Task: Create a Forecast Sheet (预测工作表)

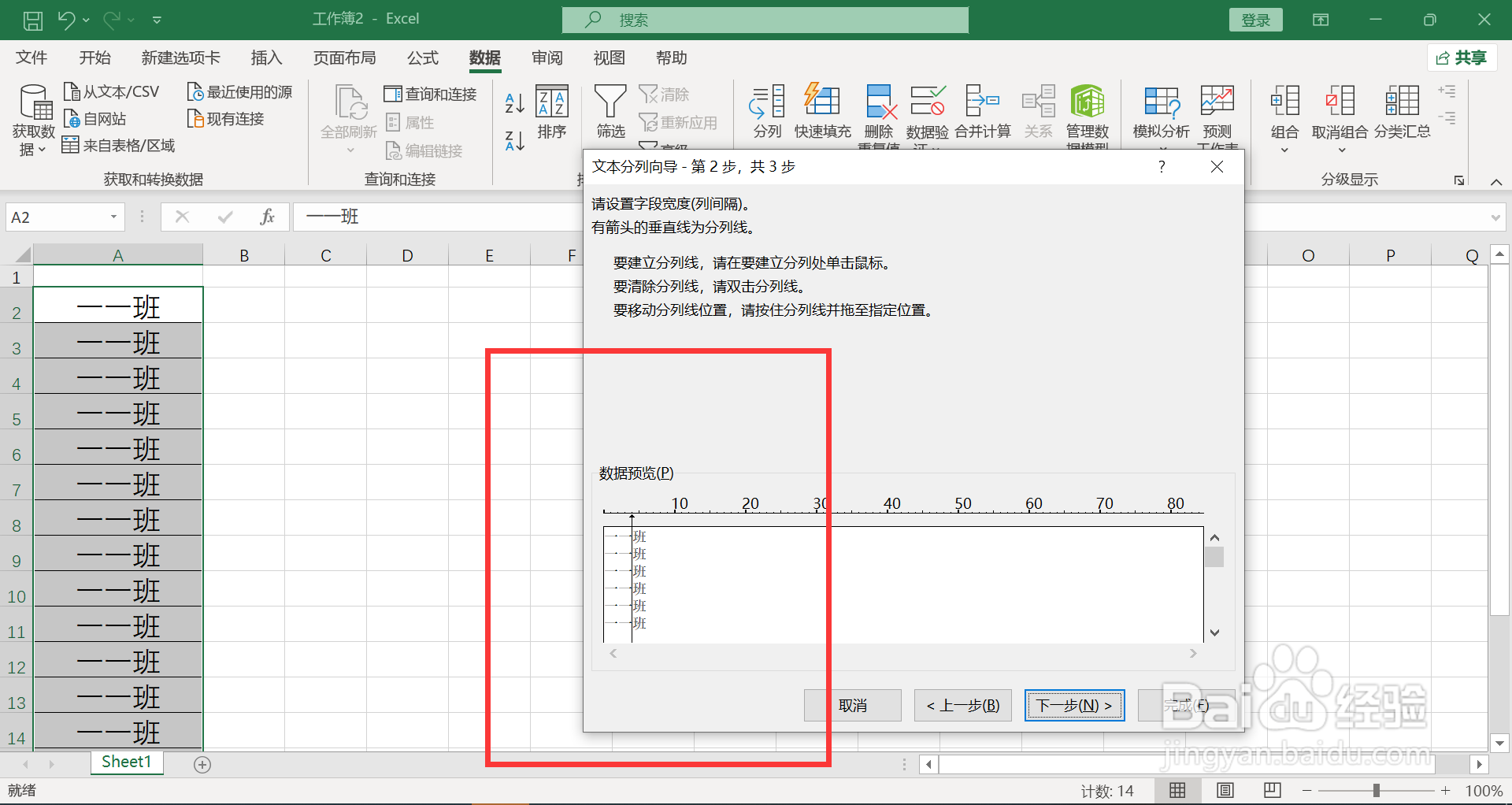Action: click(1217, 115)
